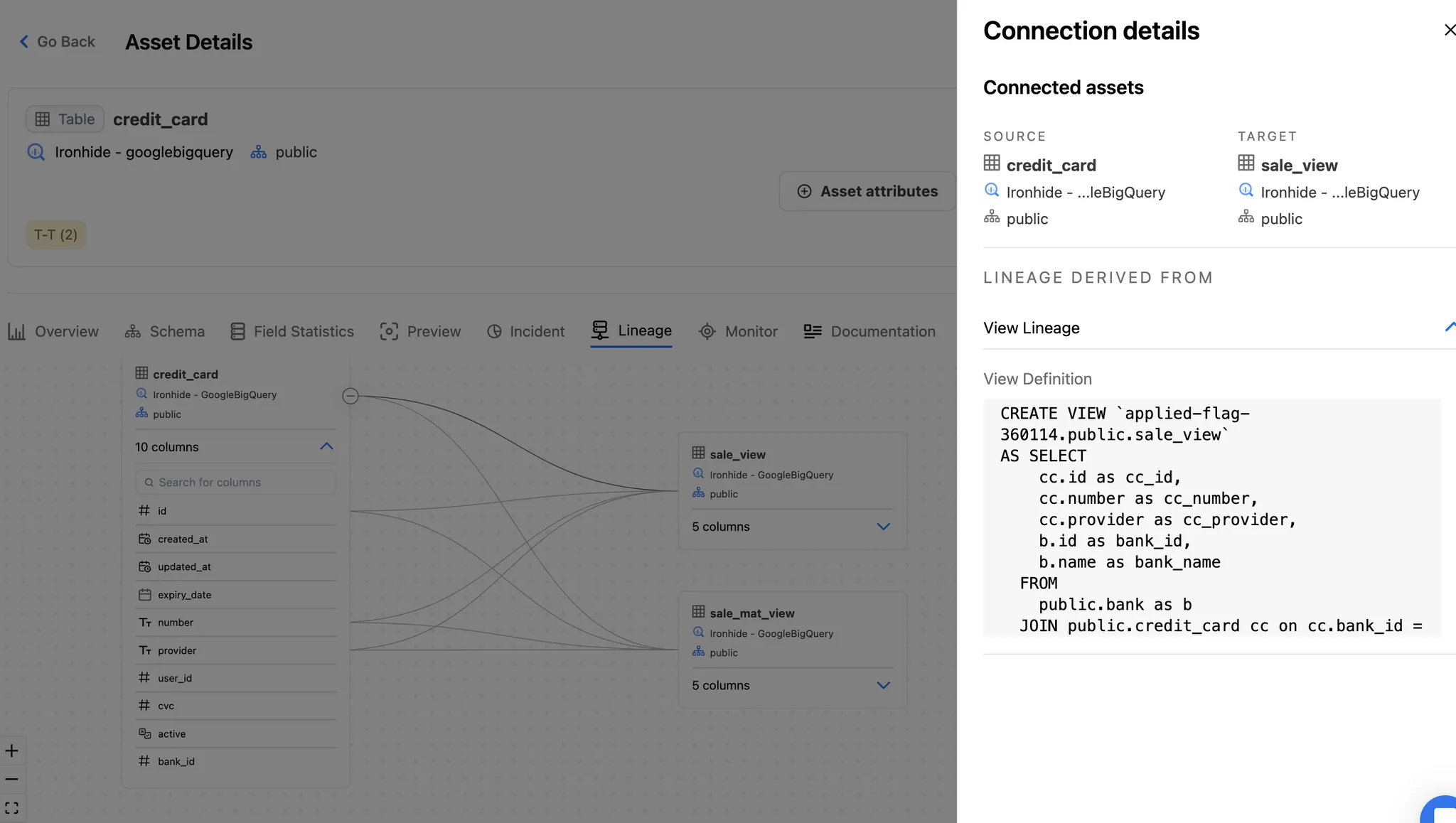Image resolution: width=1456 pixels, height=823 pixels.
Task: Collapse the View Lineage section
Action: [1449, 327]
